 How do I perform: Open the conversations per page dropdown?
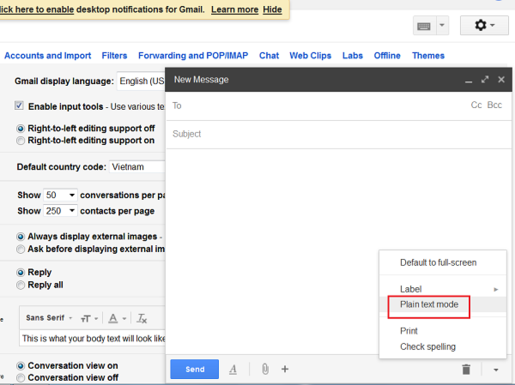[60, 195]
